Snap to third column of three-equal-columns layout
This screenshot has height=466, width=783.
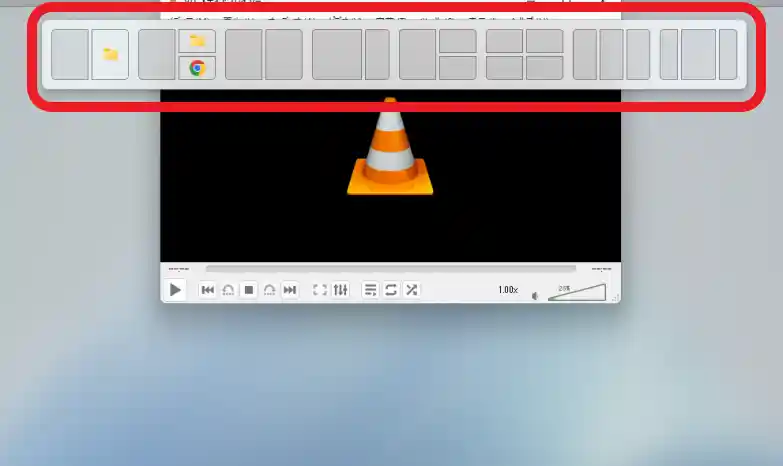[x=638, y=54]
